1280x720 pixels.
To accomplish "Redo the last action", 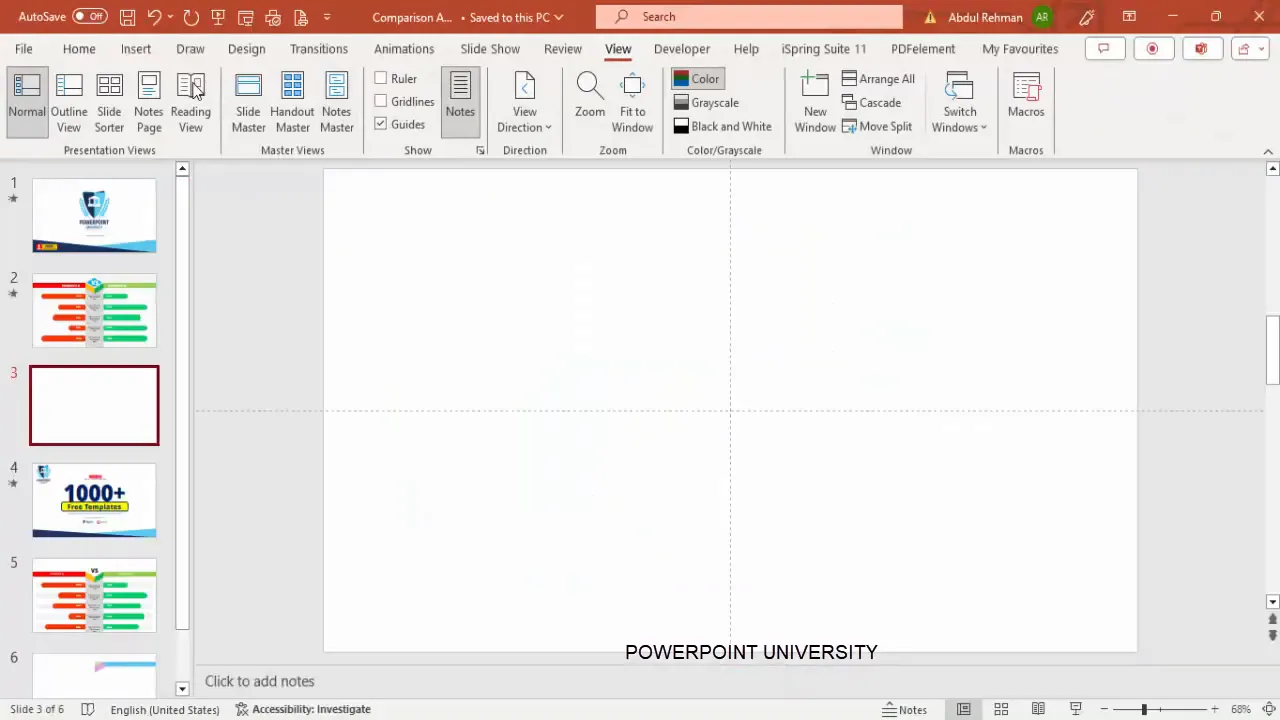I will (190, 17).
